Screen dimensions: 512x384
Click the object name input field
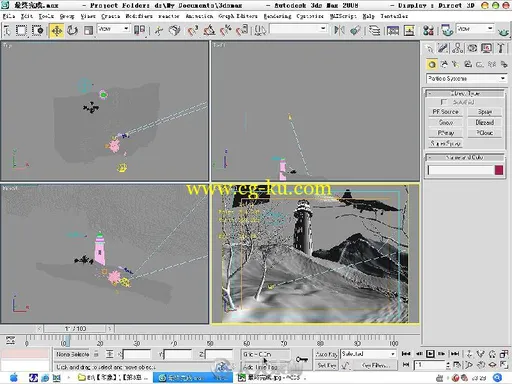tap(460, 170)
